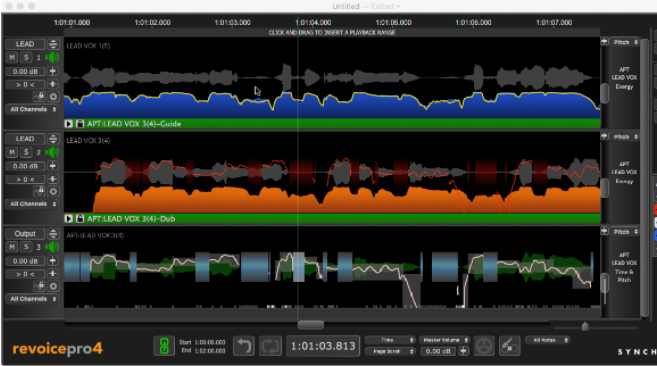
Task: Toggle the green link/chain button
Action: [x=164, y=346]
